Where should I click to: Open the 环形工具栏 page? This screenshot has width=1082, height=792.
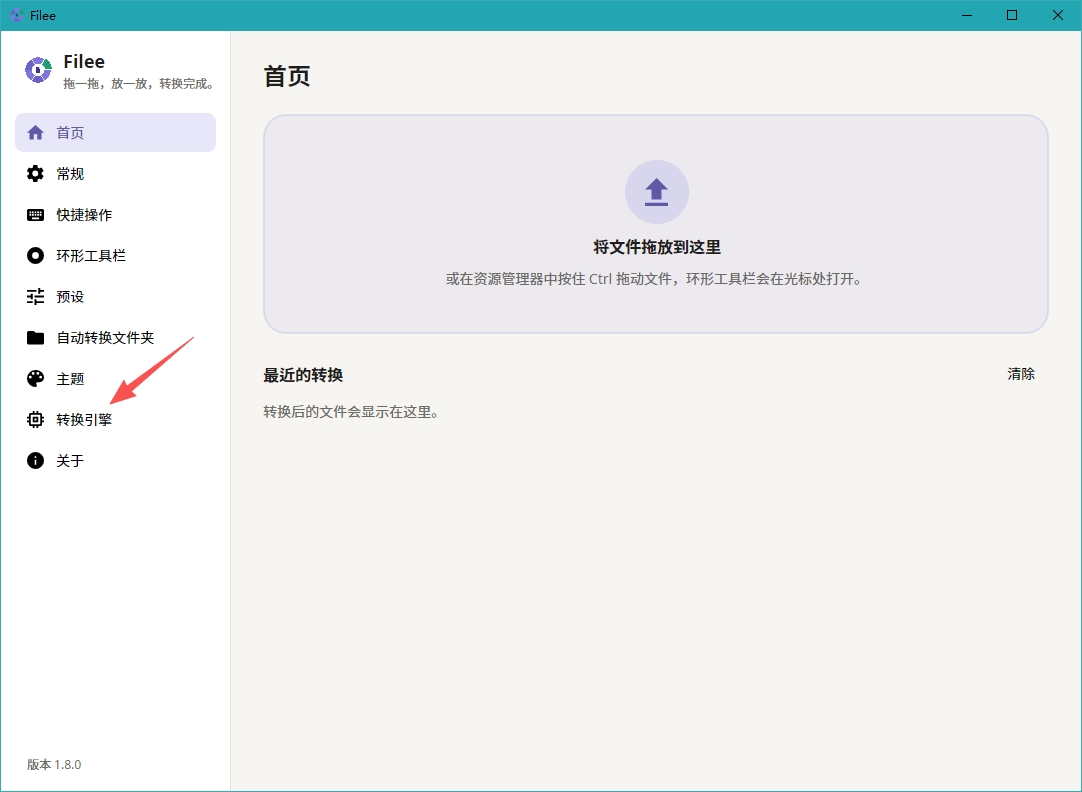(x=115, y=255)
